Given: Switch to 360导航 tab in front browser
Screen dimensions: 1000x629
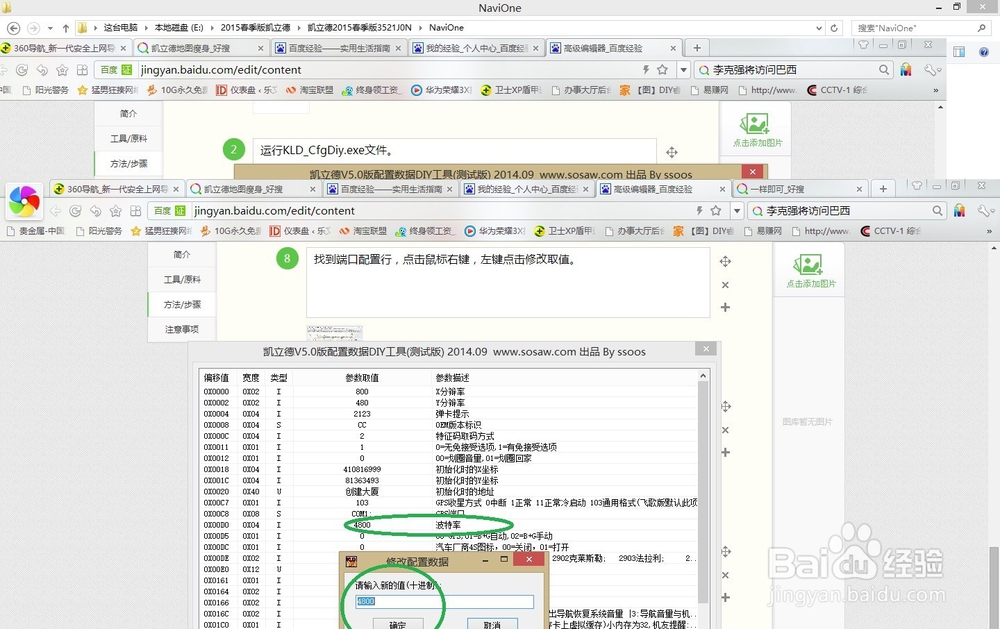Looking at the screenshot, I should pos(117,189).
